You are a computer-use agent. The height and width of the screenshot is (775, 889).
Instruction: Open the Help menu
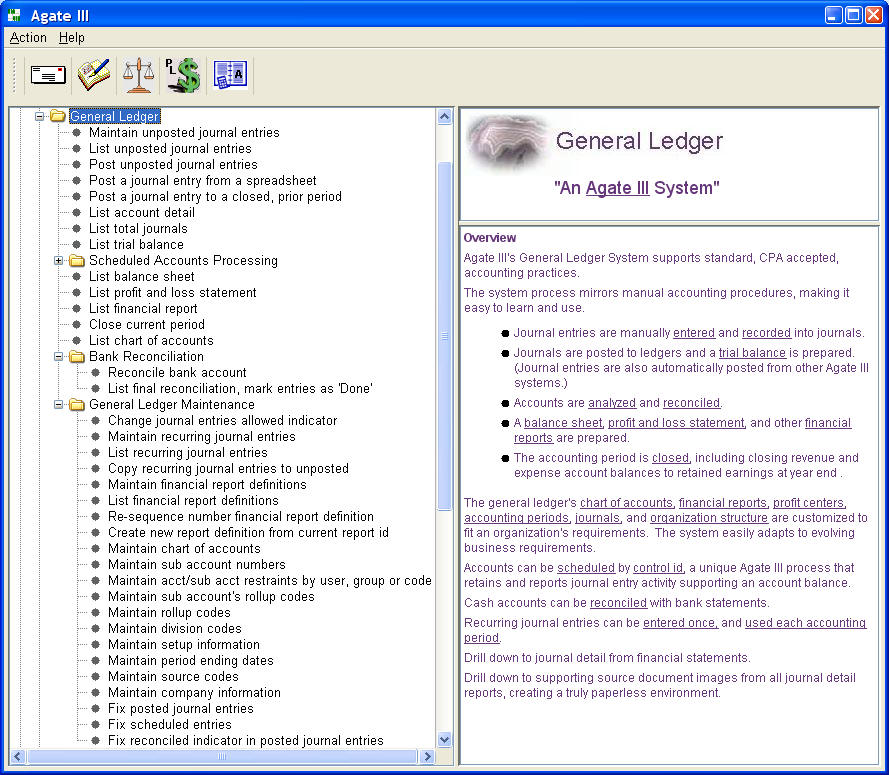(71, 37)
